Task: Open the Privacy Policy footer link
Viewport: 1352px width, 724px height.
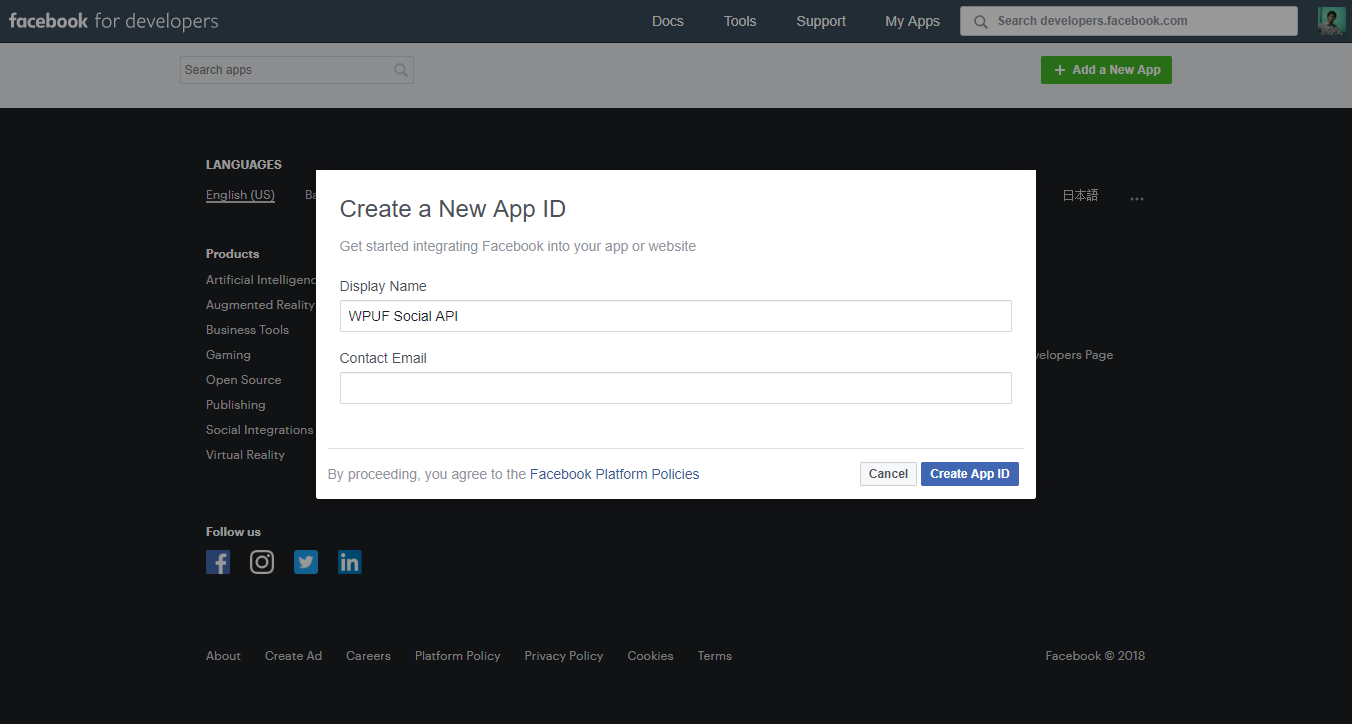Action: 564,656
